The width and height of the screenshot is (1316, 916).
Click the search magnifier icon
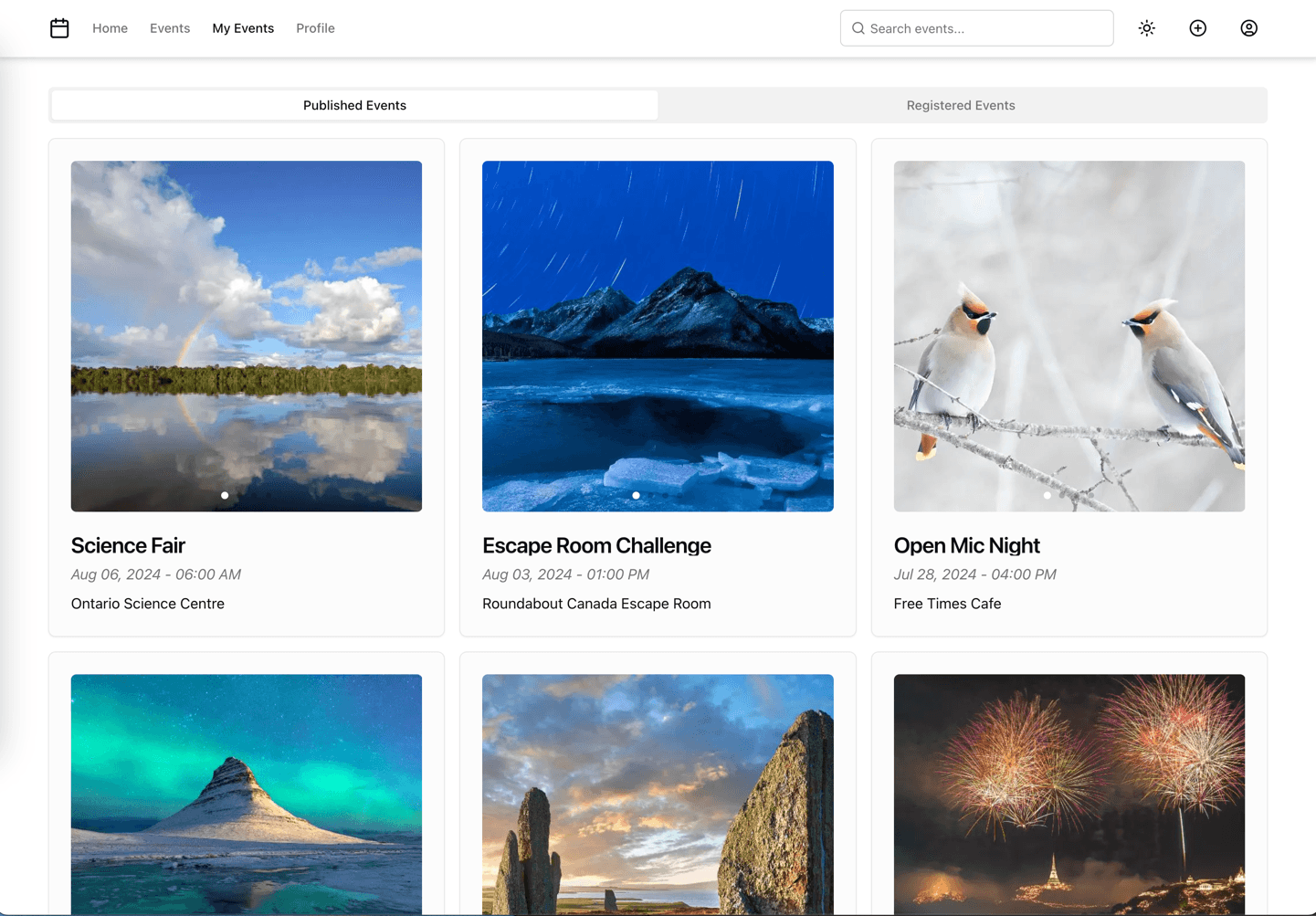pyautogui.click(x=858, y=28)
